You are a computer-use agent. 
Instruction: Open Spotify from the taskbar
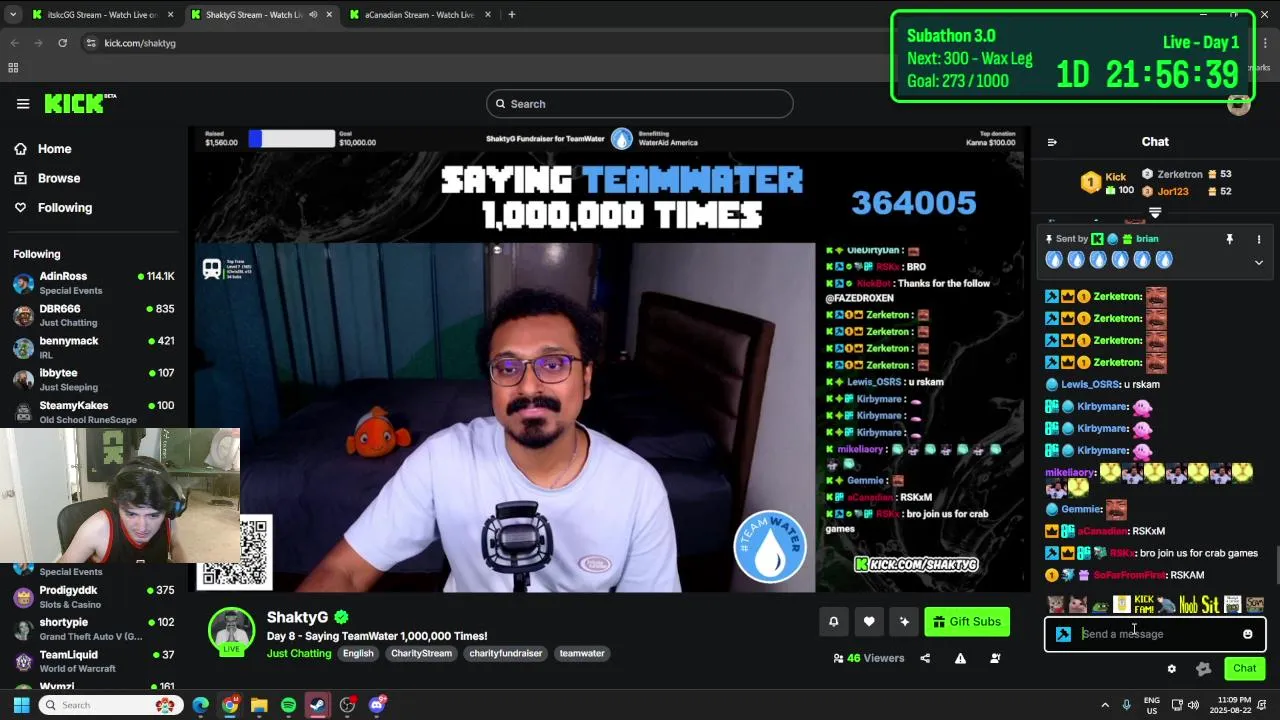click(288, 705)
